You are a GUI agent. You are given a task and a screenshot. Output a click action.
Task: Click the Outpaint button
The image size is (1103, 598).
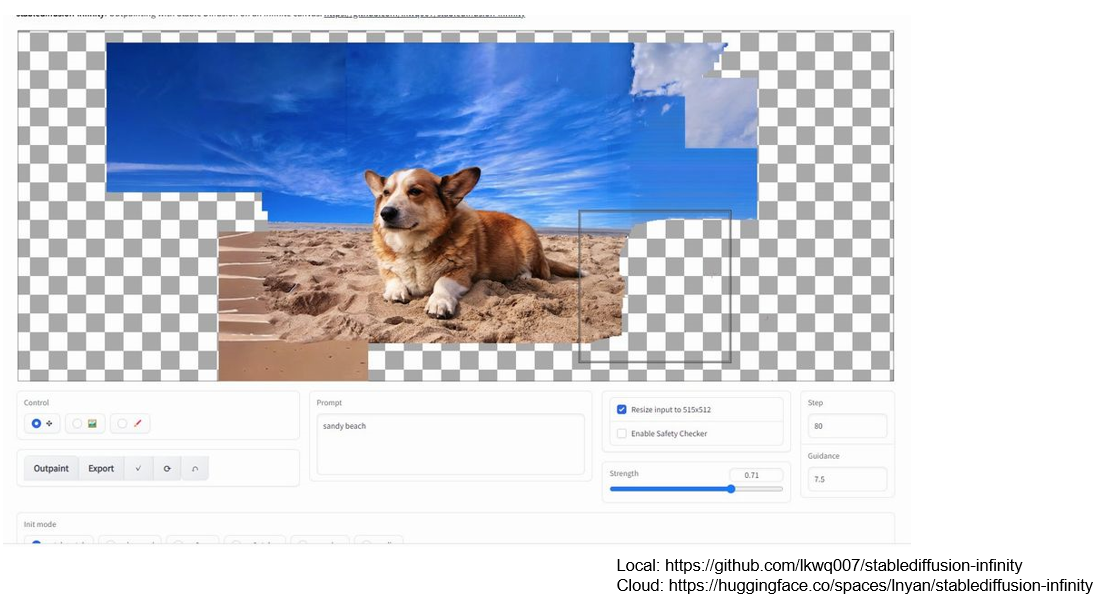coord(51,468)
